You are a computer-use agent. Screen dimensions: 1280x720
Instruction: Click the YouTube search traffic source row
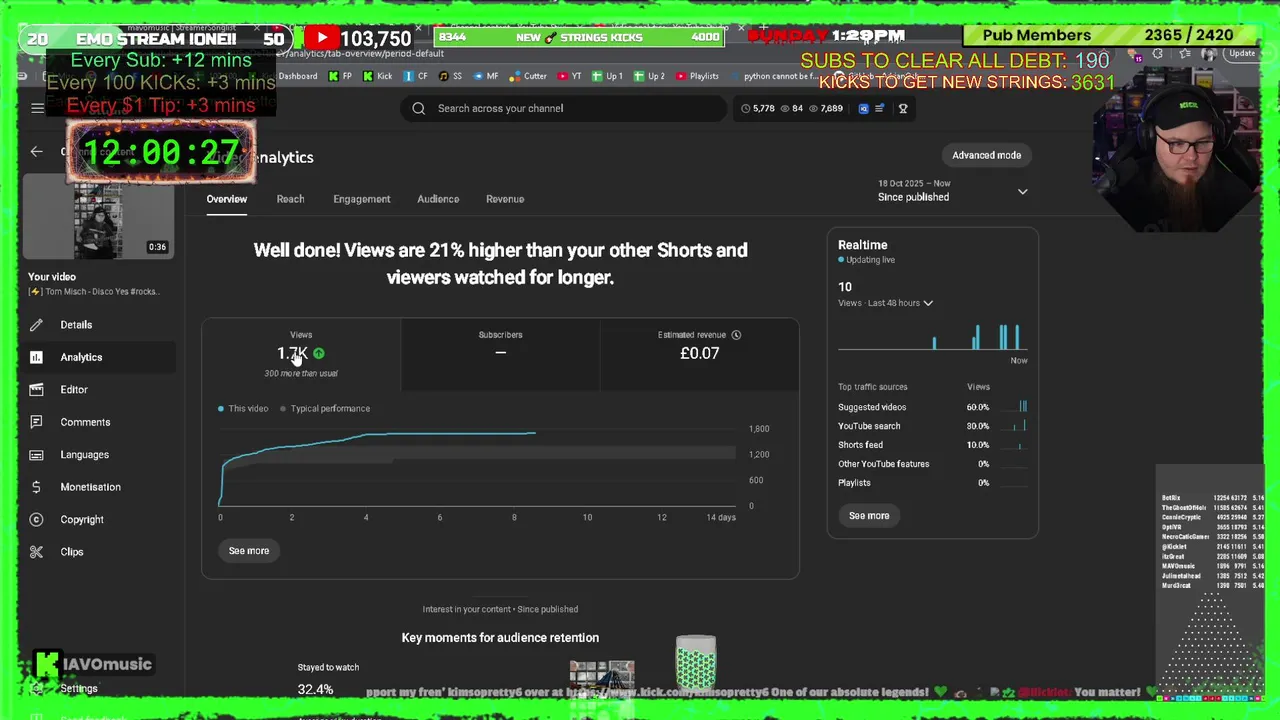click(x=932, y=426)
